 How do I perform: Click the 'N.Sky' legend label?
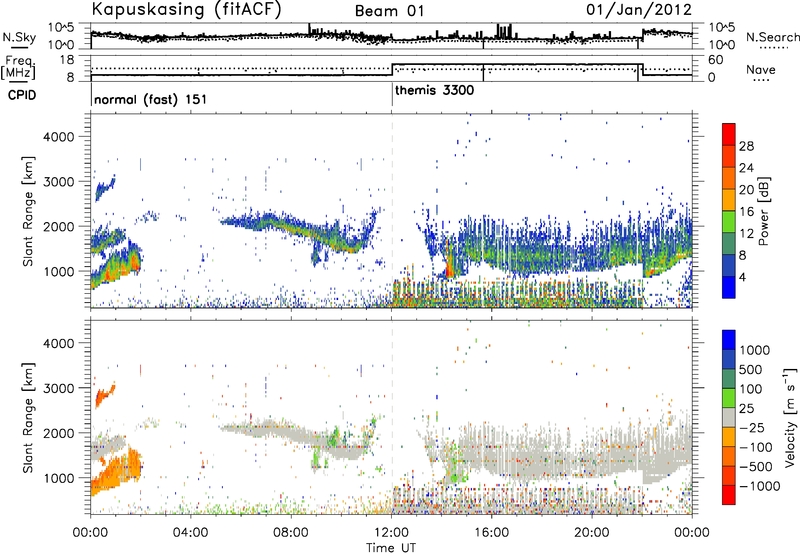(19, 37)
